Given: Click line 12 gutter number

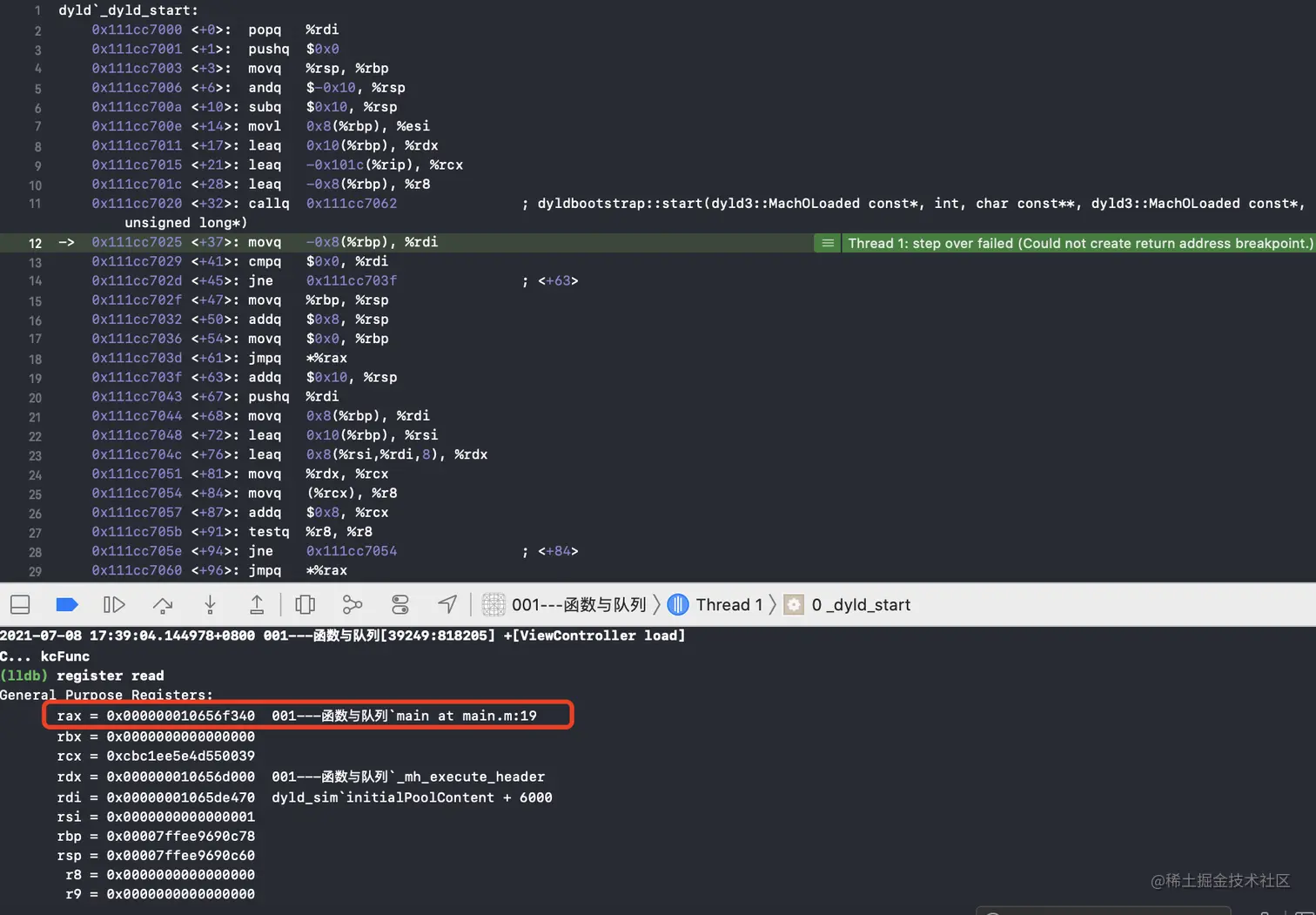Looking at the screenshot, I should 35,243.
